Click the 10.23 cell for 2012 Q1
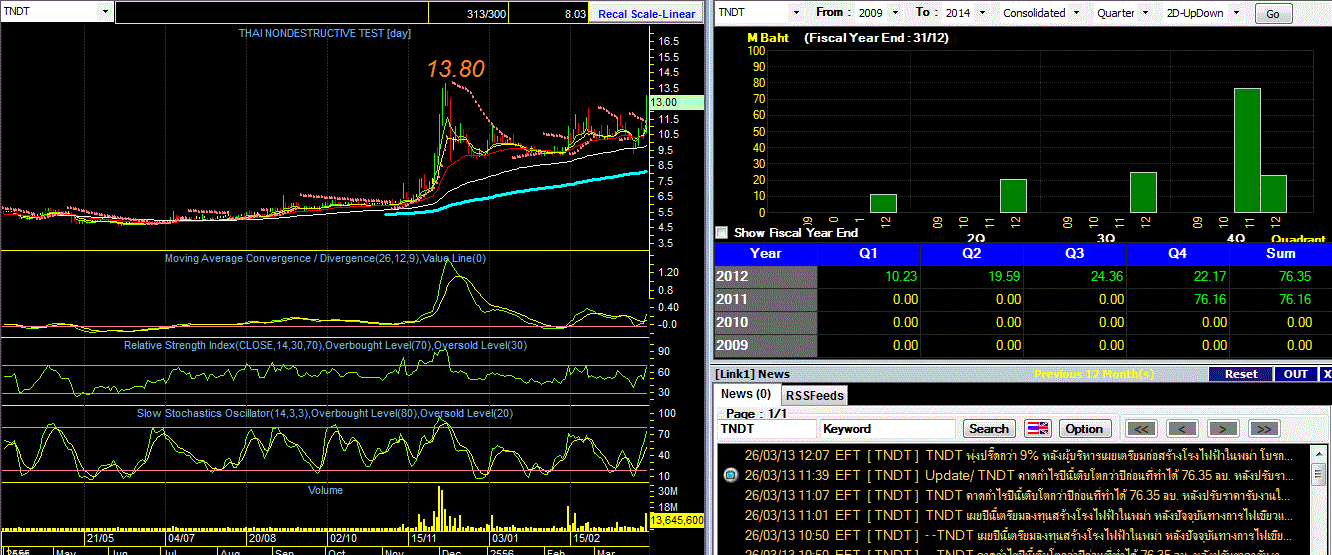1332x555 pixels. coord(869,276)
